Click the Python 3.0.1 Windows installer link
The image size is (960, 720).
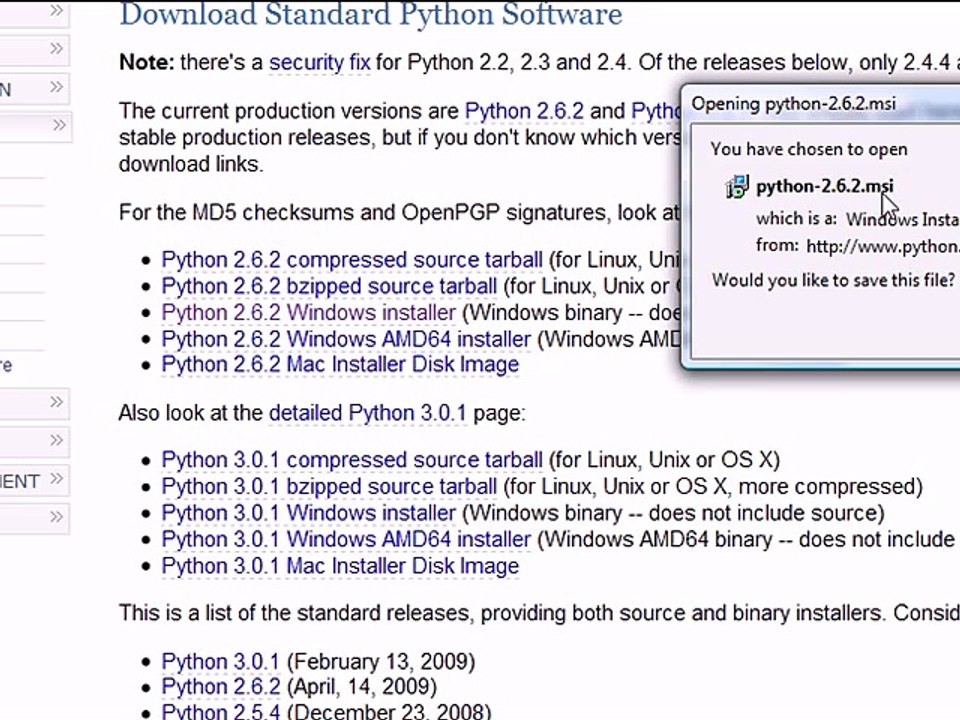click(x=309, y=512)
